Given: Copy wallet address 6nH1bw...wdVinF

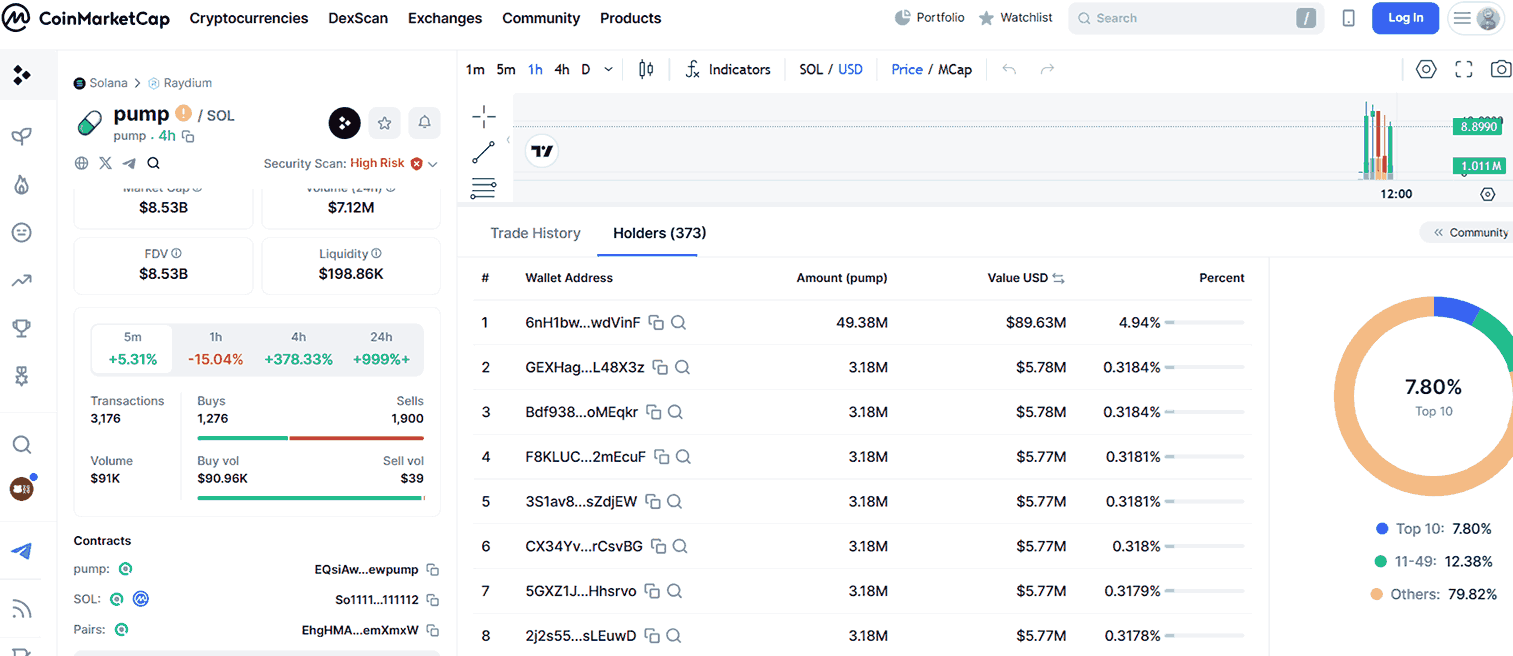Looking at the screenshot, I should (656, 322).
